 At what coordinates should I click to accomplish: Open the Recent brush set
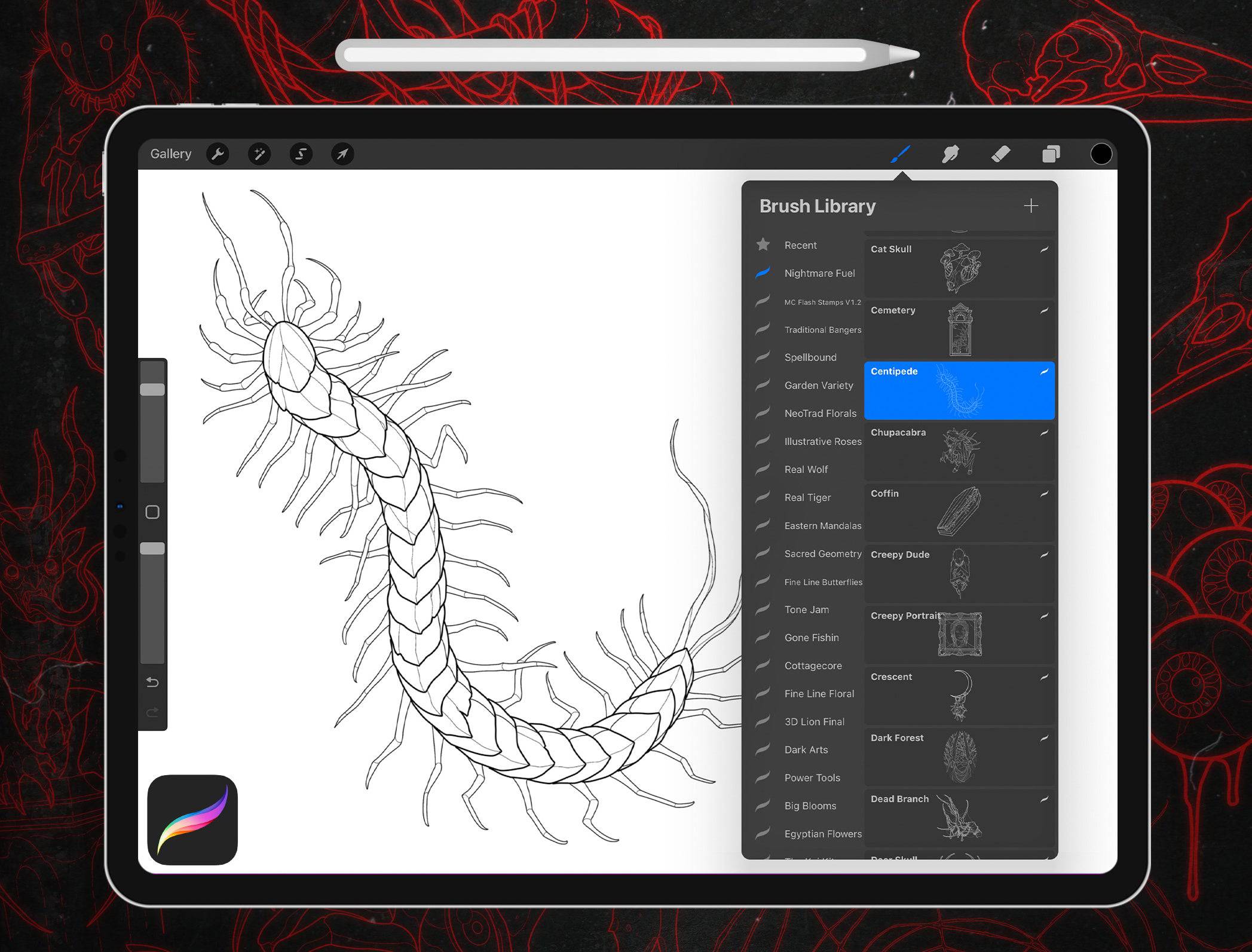(800, 245)
